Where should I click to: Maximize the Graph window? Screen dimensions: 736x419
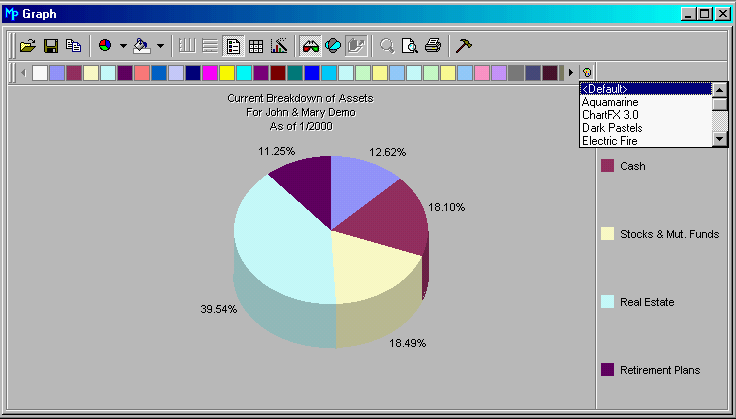(705, 14)
